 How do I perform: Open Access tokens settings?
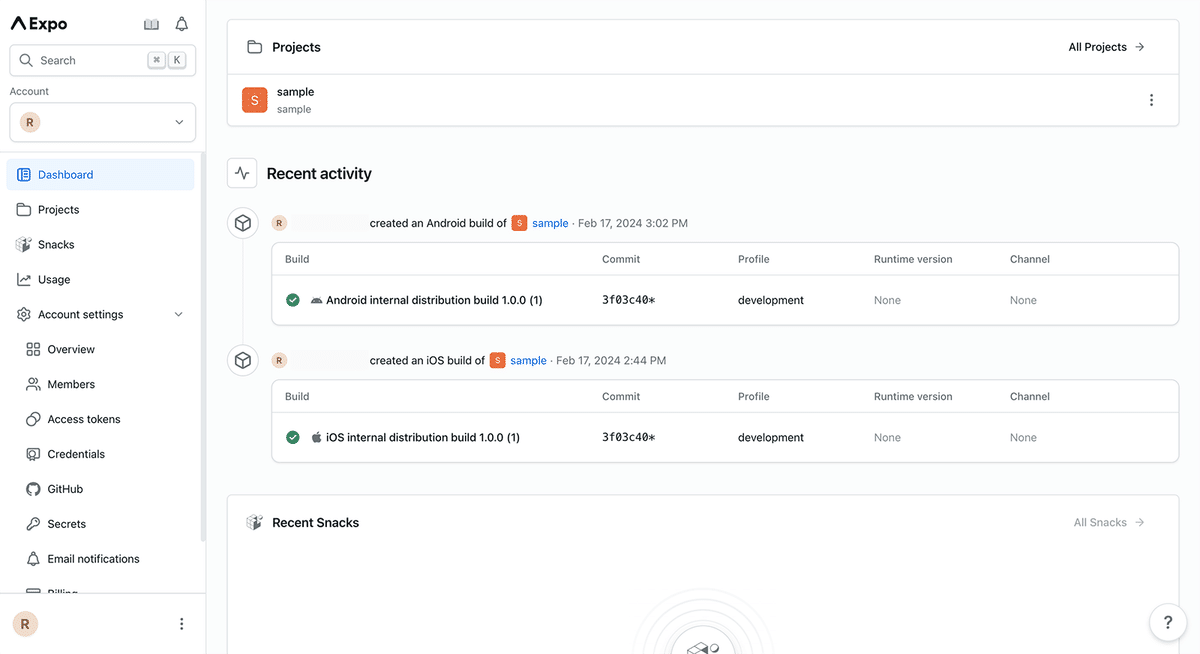(x=84, y=419)
